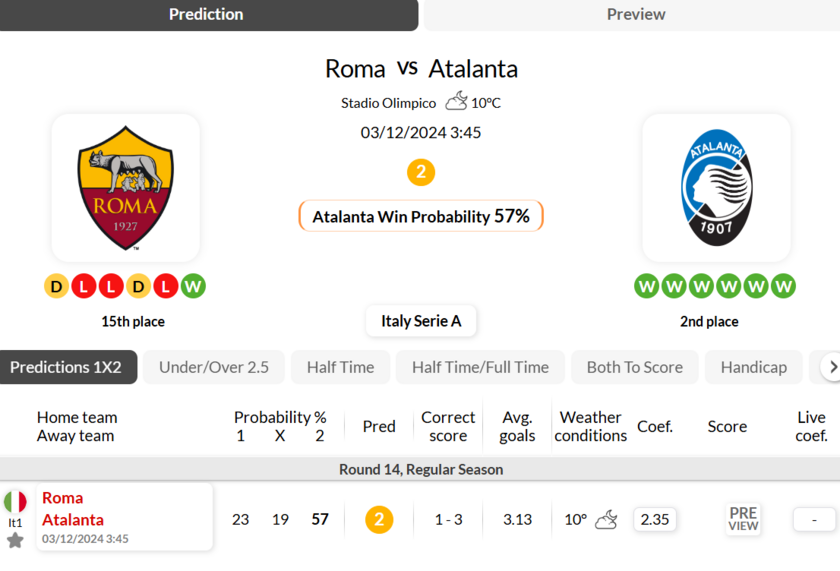
Task: Click the Roma club crest logo
Action: (125, 188)
